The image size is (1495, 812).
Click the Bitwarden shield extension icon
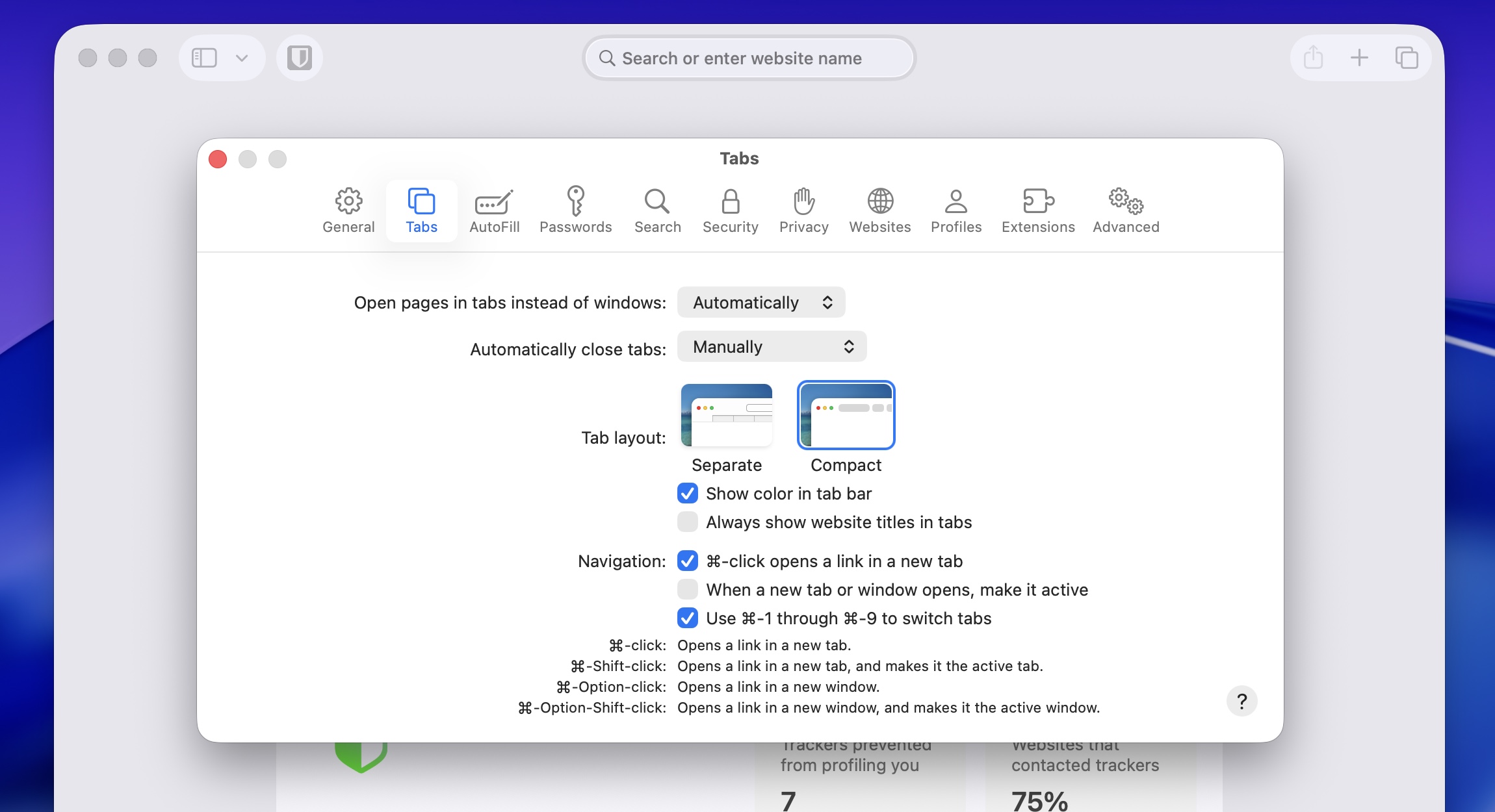pos(300,58)
